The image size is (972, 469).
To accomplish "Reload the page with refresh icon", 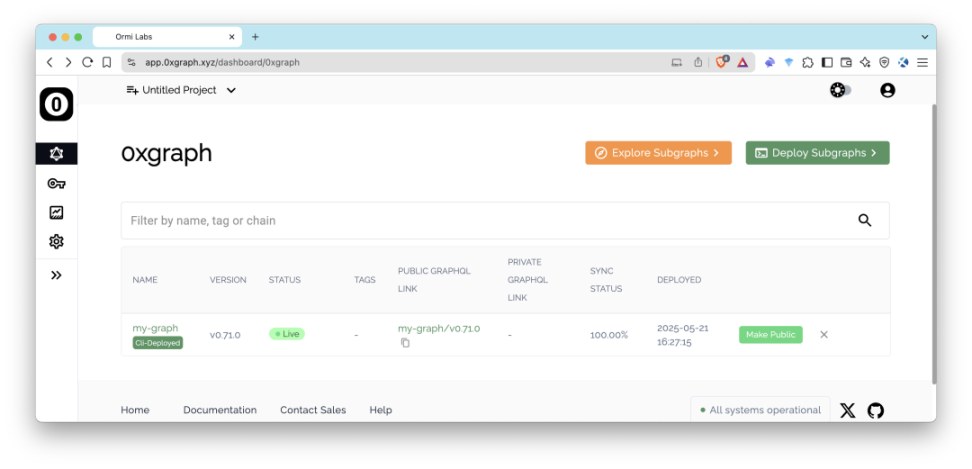I will point(87,62).
